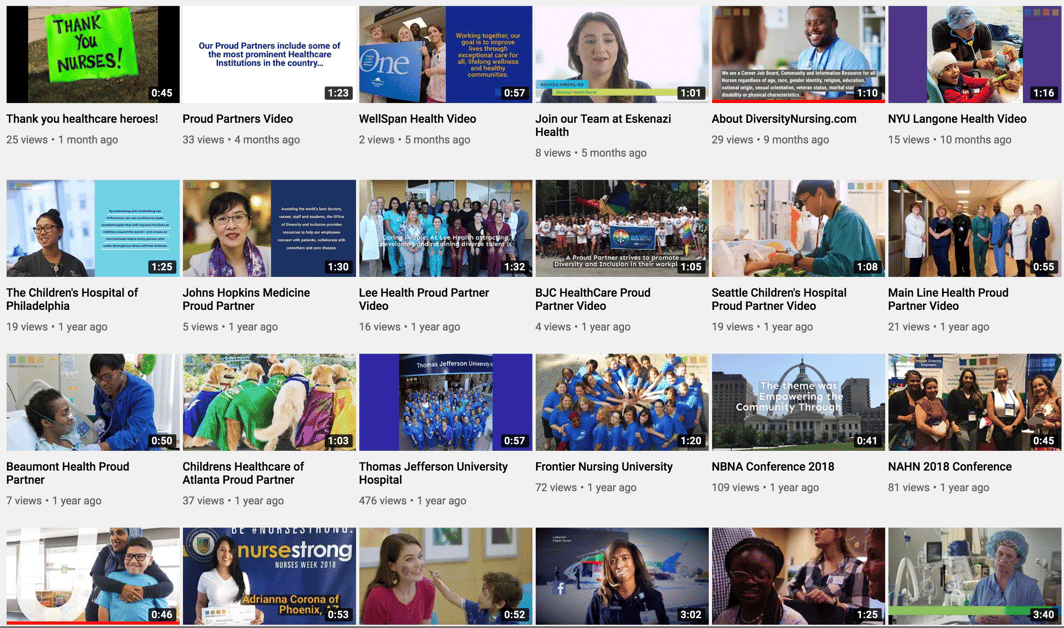The width and height of the screenshot is (1064, 628).
Task: Open 'Main Line Health Proud Partner Video' title
Action: [948, 299]
